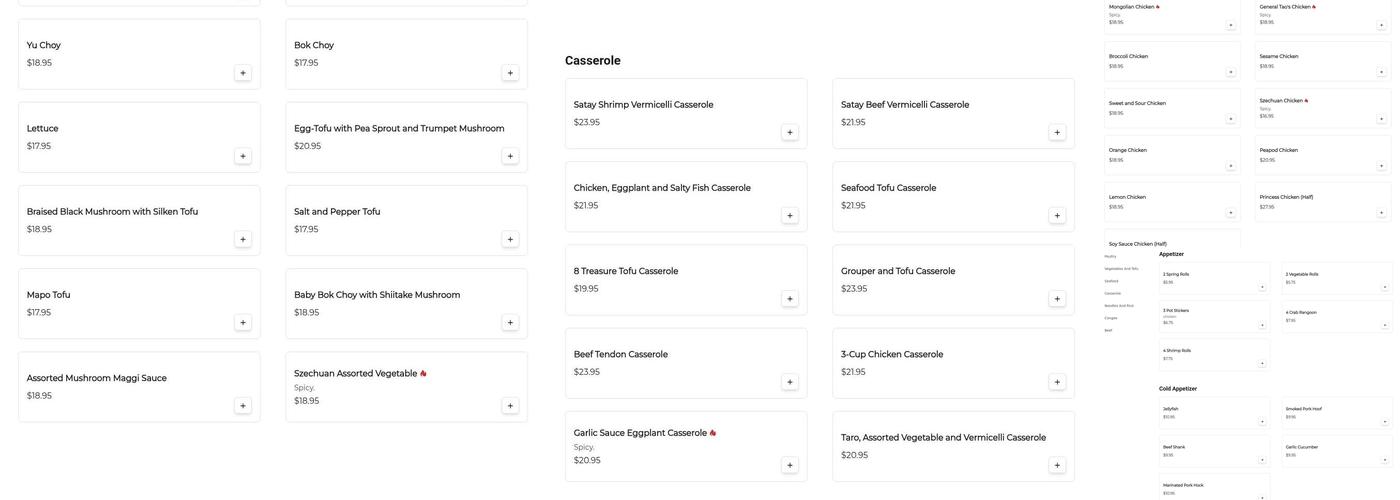Image resolution: width=1400 pixels, height=500 pixels.
Task: Add Beef Tendon Casserole to cart
Action: 790,382
